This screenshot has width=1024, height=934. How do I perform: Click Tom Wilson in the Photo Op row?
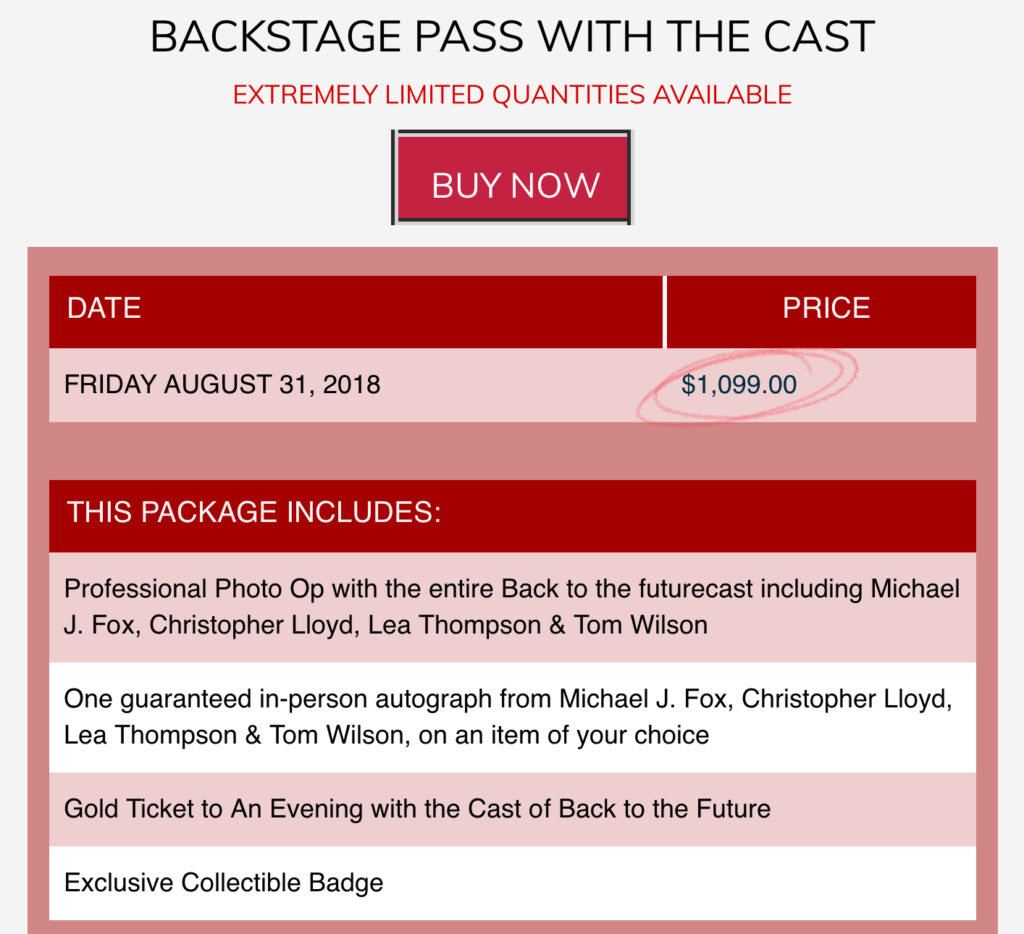pos(640,626)
